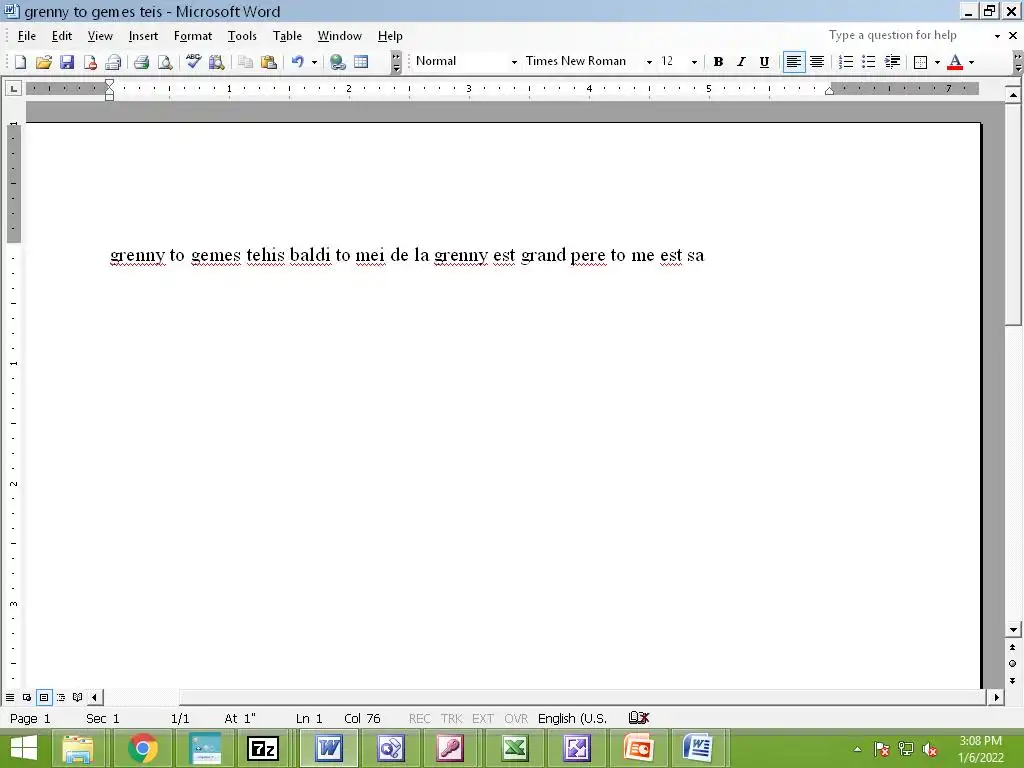
Task: Expand the Undo history dropdown arrow
Action: click(314, 62)
